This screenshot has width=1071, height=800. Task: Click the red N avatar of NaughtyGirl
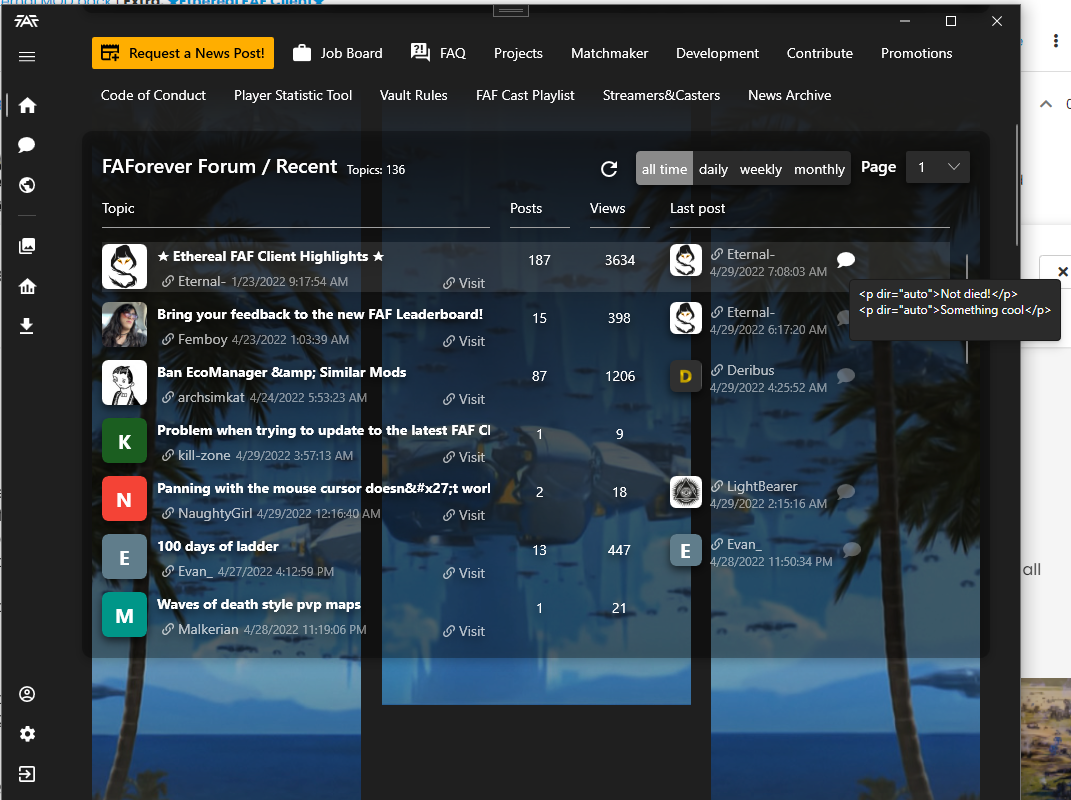[124, 499]
